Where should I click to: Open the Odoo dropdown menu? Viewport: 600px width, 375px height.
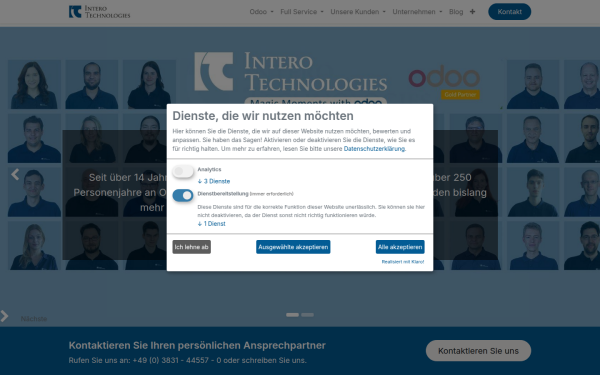pos(262,12)
